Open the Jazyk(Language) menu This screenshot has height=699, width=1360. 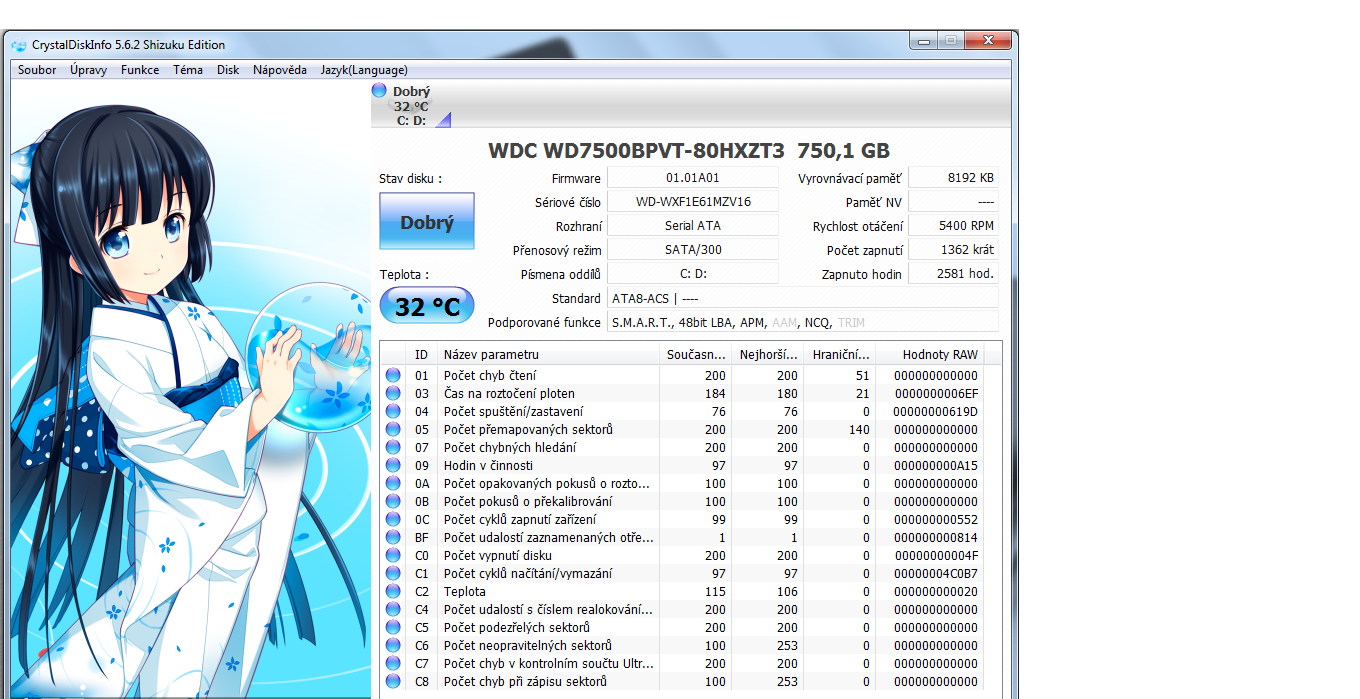[364, 70]
